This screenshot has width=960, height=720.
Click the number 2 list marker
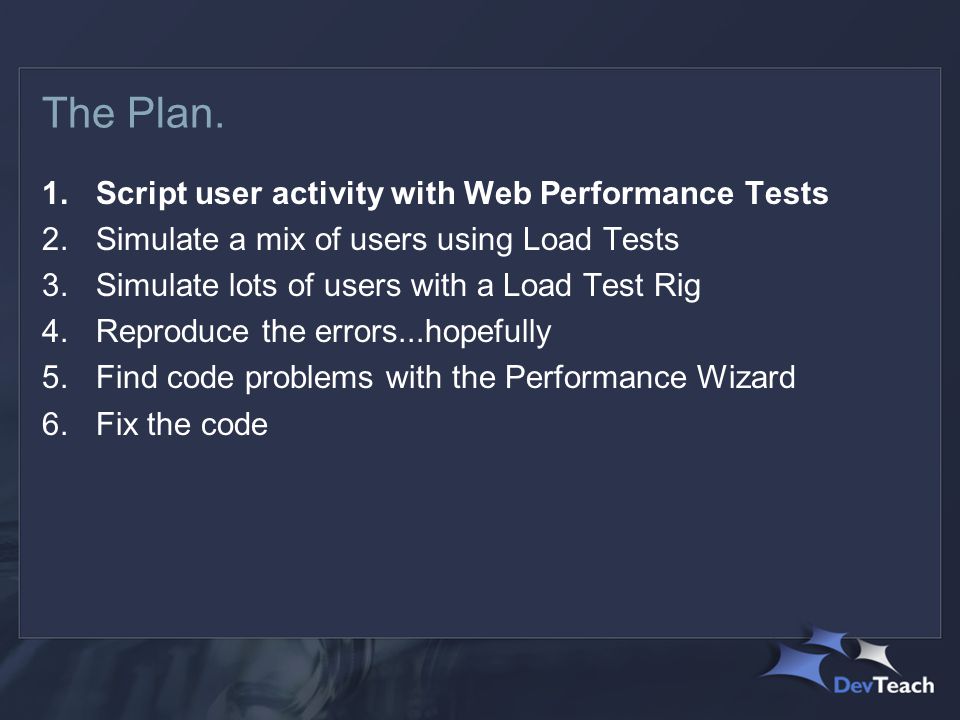pyautogui.click(x=54, y=239)
